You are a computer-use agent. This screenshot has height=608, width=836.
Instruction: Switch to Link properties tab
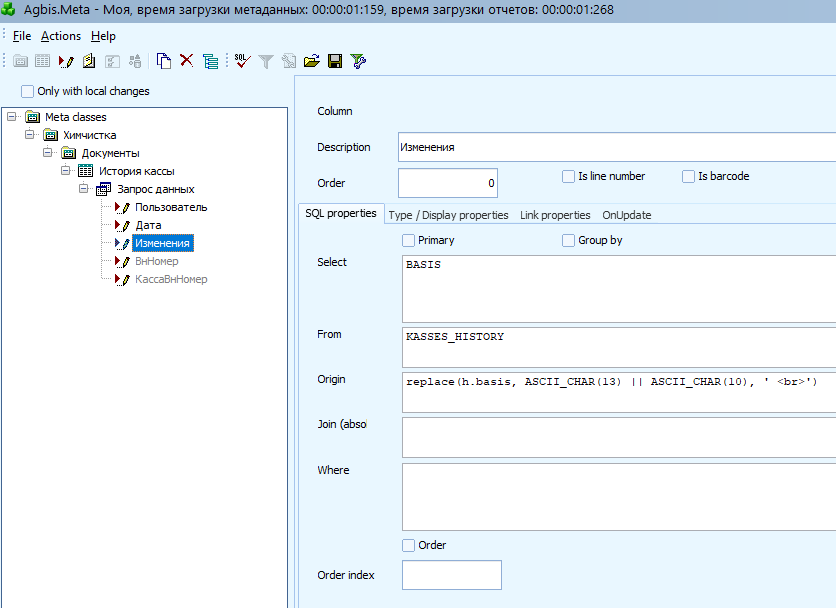[555, 215]
